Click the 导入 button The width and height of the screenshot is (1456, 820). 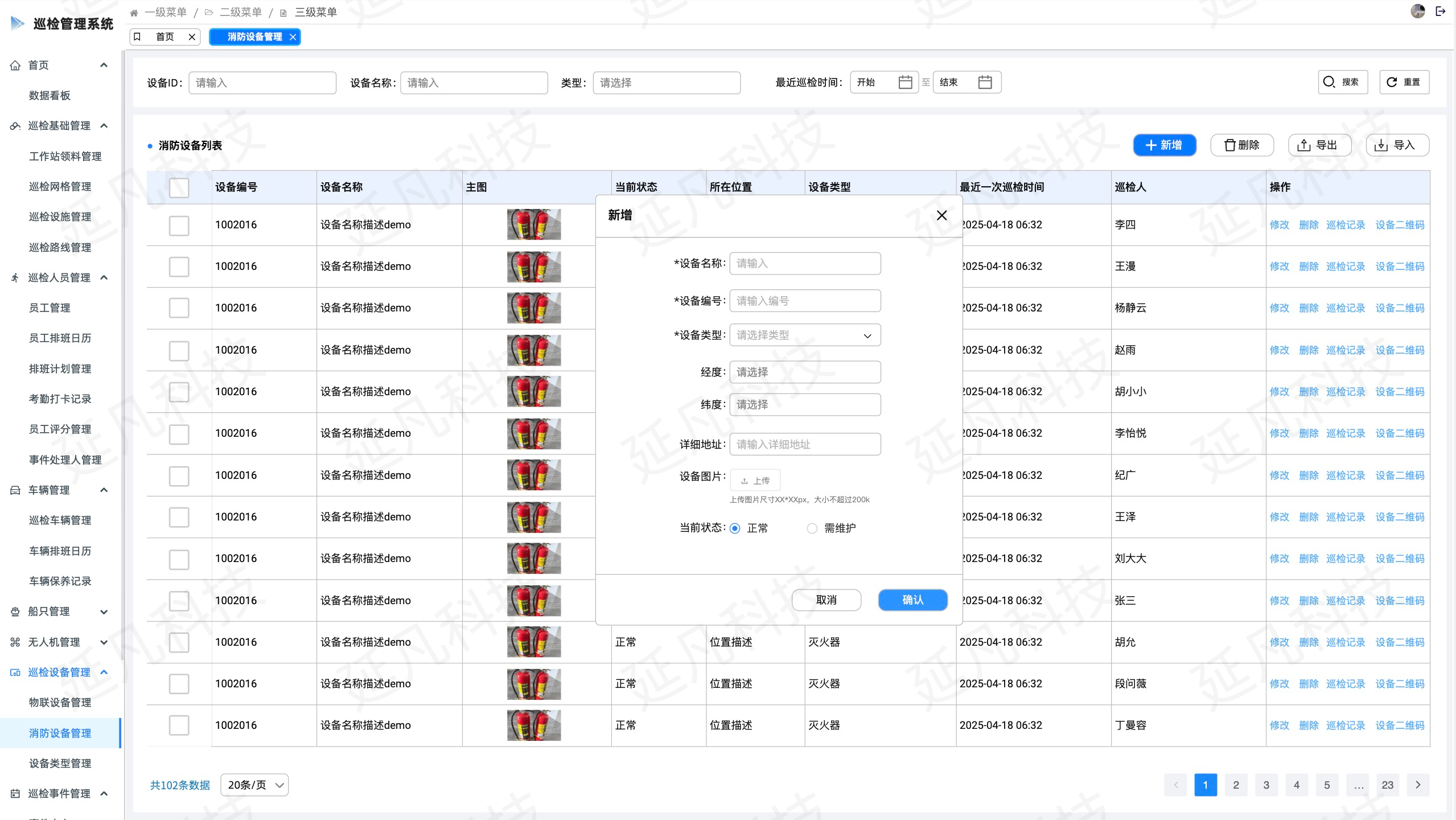coord(1397,145)
